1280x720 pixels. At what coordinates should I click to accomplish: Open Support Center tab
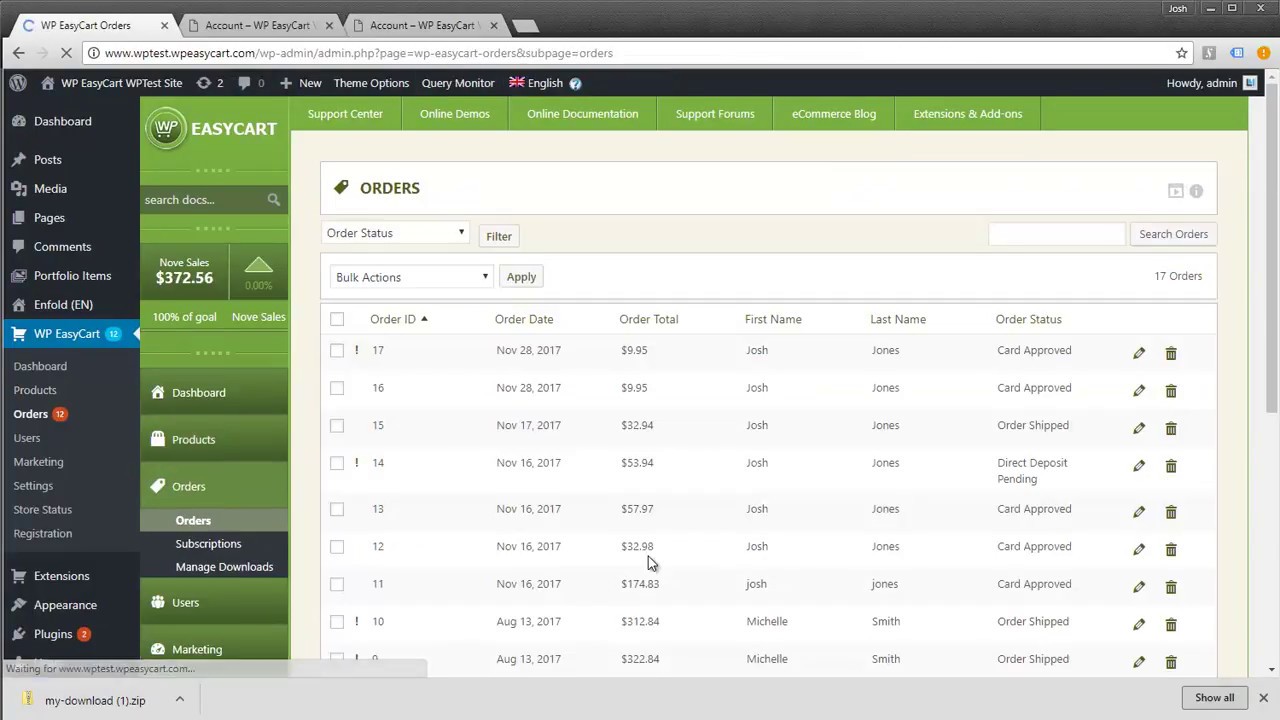pos(345,114)
